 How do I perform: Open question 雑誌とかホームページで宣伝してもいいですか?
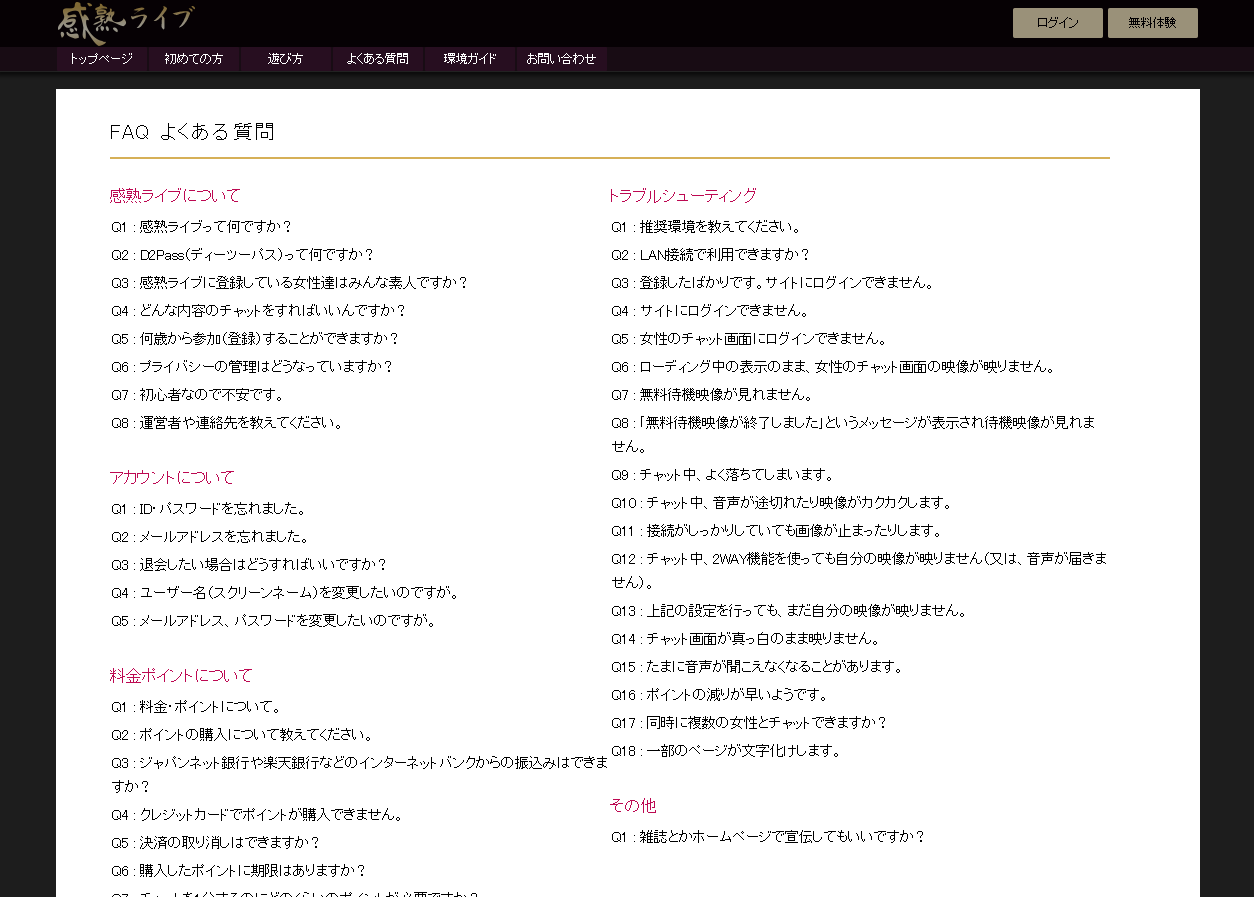click(769, 837)
